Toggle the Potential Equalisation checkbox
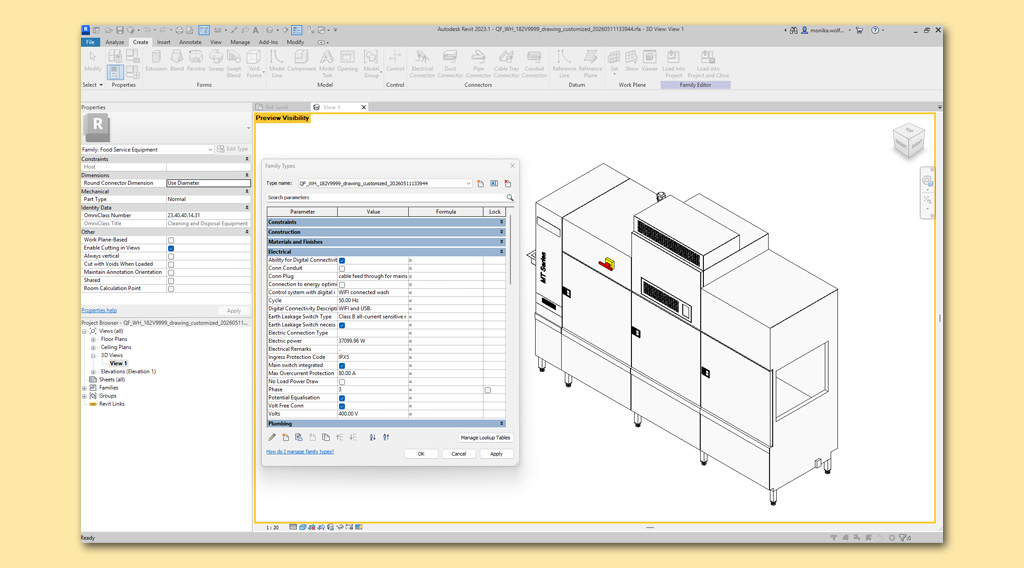Viewport: 1024px width, 568px height. 342,398
